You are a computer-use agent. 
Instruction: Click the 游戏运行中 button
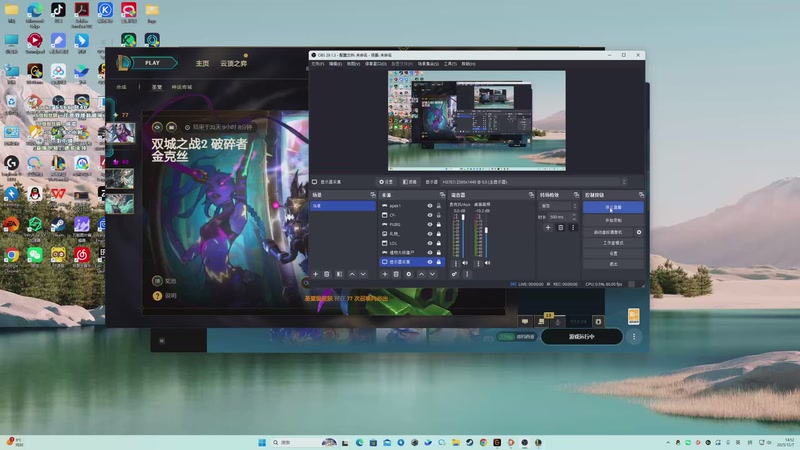(582, 337)
